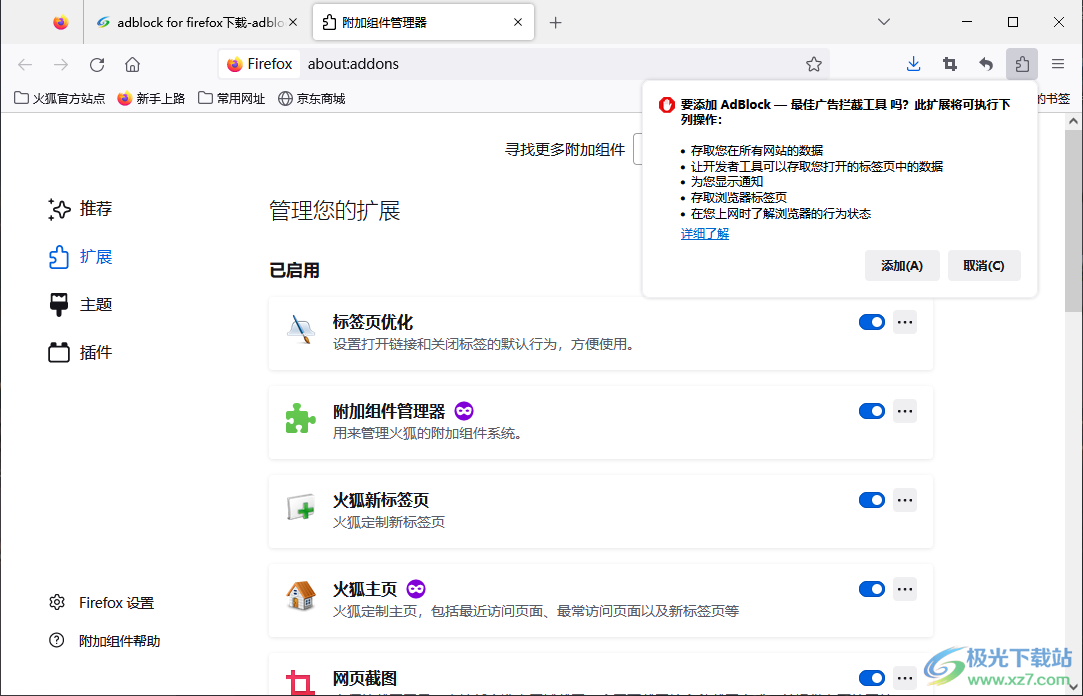This screenshot has width=1083, height=696.
Task: Open more options menu for 火狐主页
Action: (905, 589)
